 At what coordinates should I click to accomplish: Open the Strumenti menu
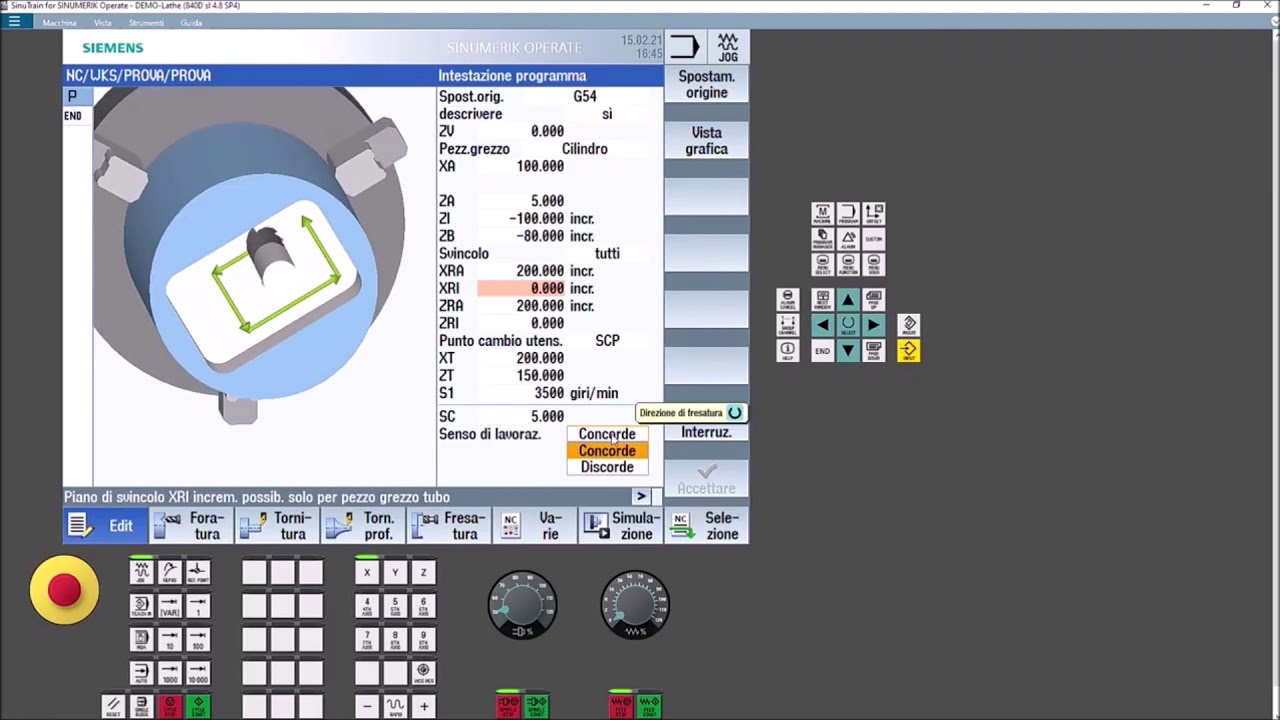pyautogui.click(x=146, y=22)
